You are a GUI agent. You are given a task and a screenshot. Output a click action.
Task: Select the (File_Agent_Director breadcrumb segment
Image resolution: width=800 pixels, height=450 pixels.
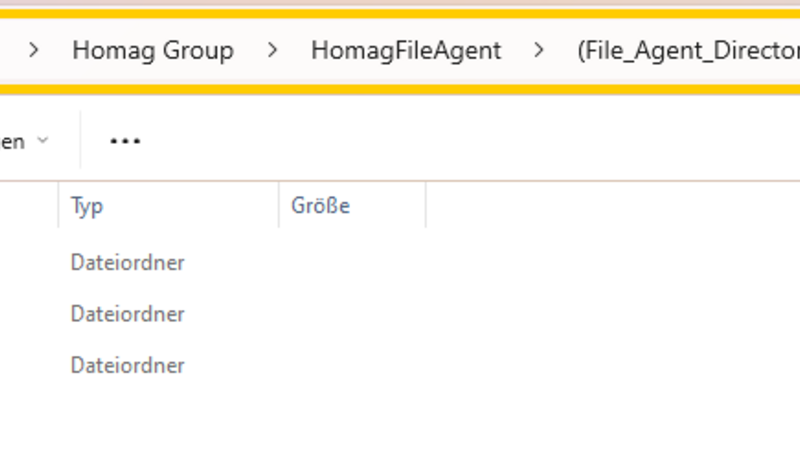pos(688,51)
